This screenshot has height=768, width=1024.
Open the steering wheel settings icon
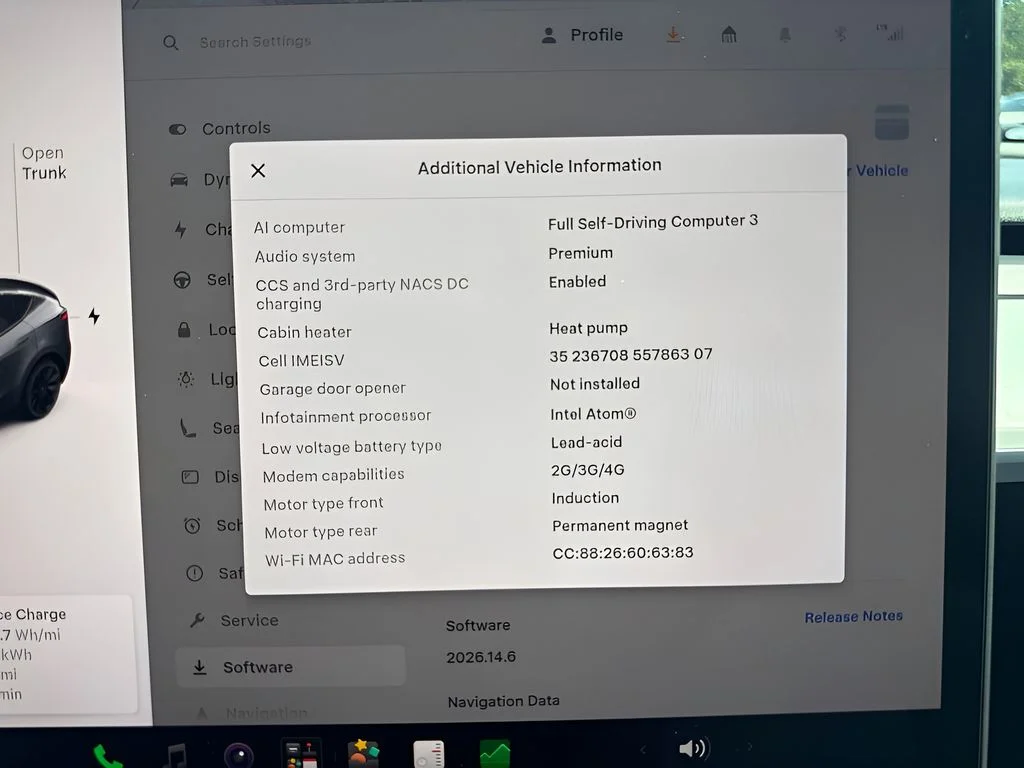[182, 280]
